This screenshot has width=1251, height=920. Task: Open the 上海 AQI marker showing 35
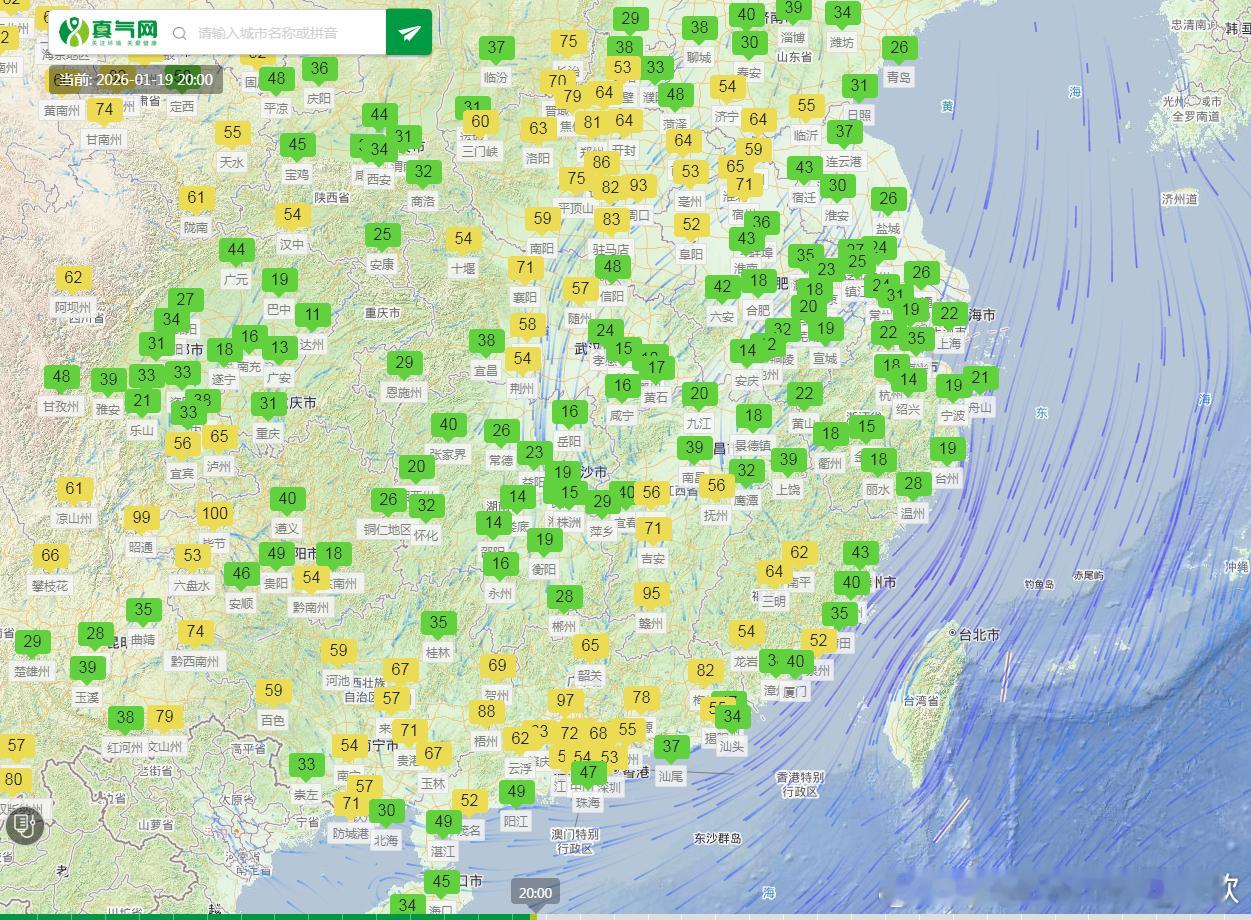point(917,340)
